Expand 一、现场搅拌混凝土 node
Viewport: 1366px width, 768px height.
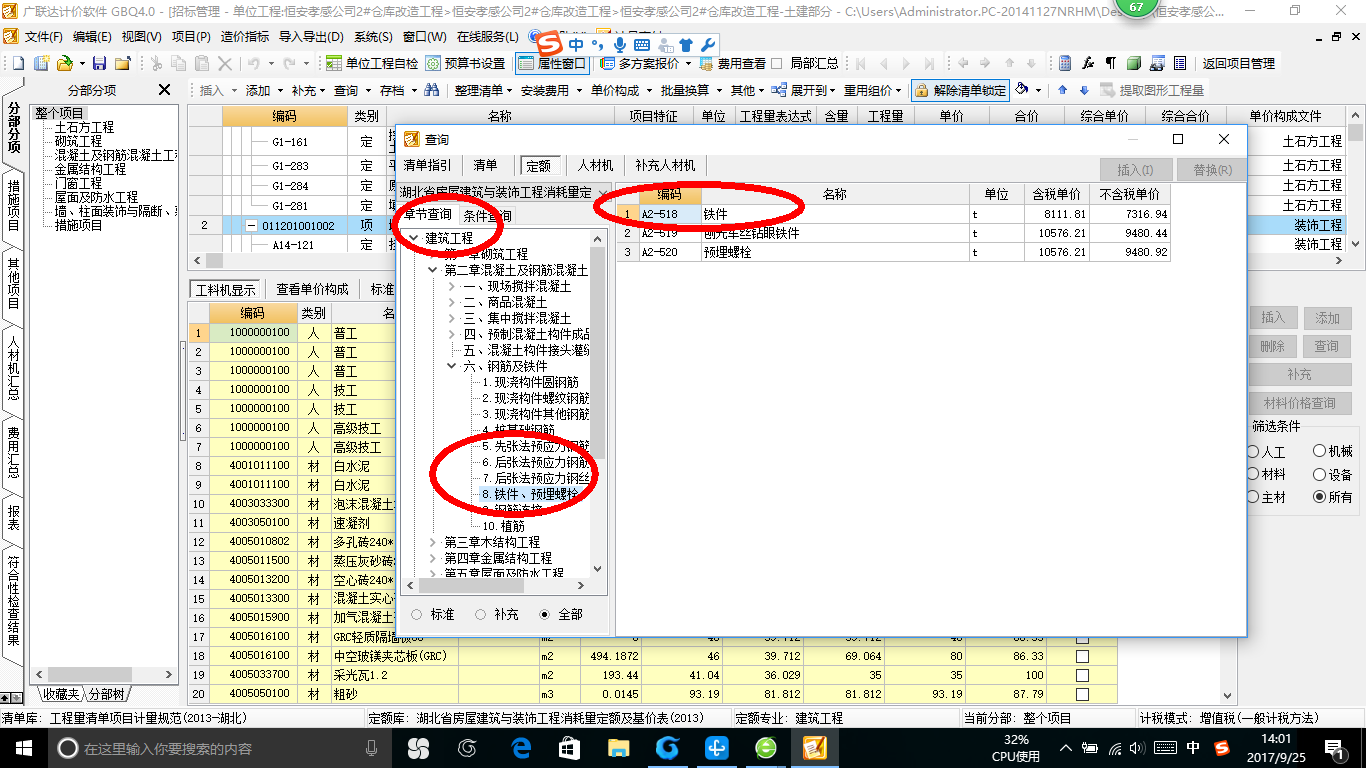452,286
